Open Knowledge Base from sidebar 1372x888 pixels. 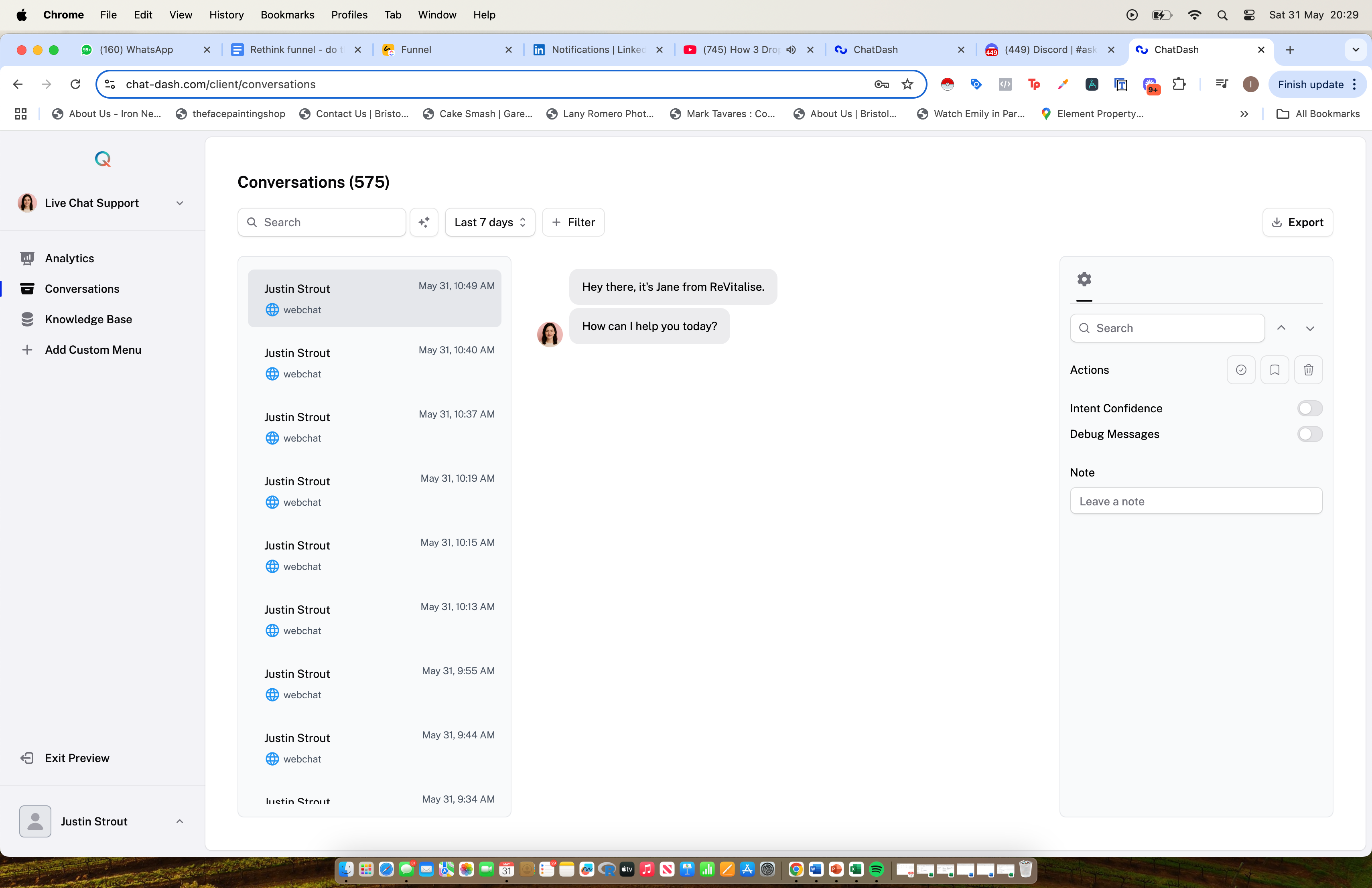pos(88,319)
